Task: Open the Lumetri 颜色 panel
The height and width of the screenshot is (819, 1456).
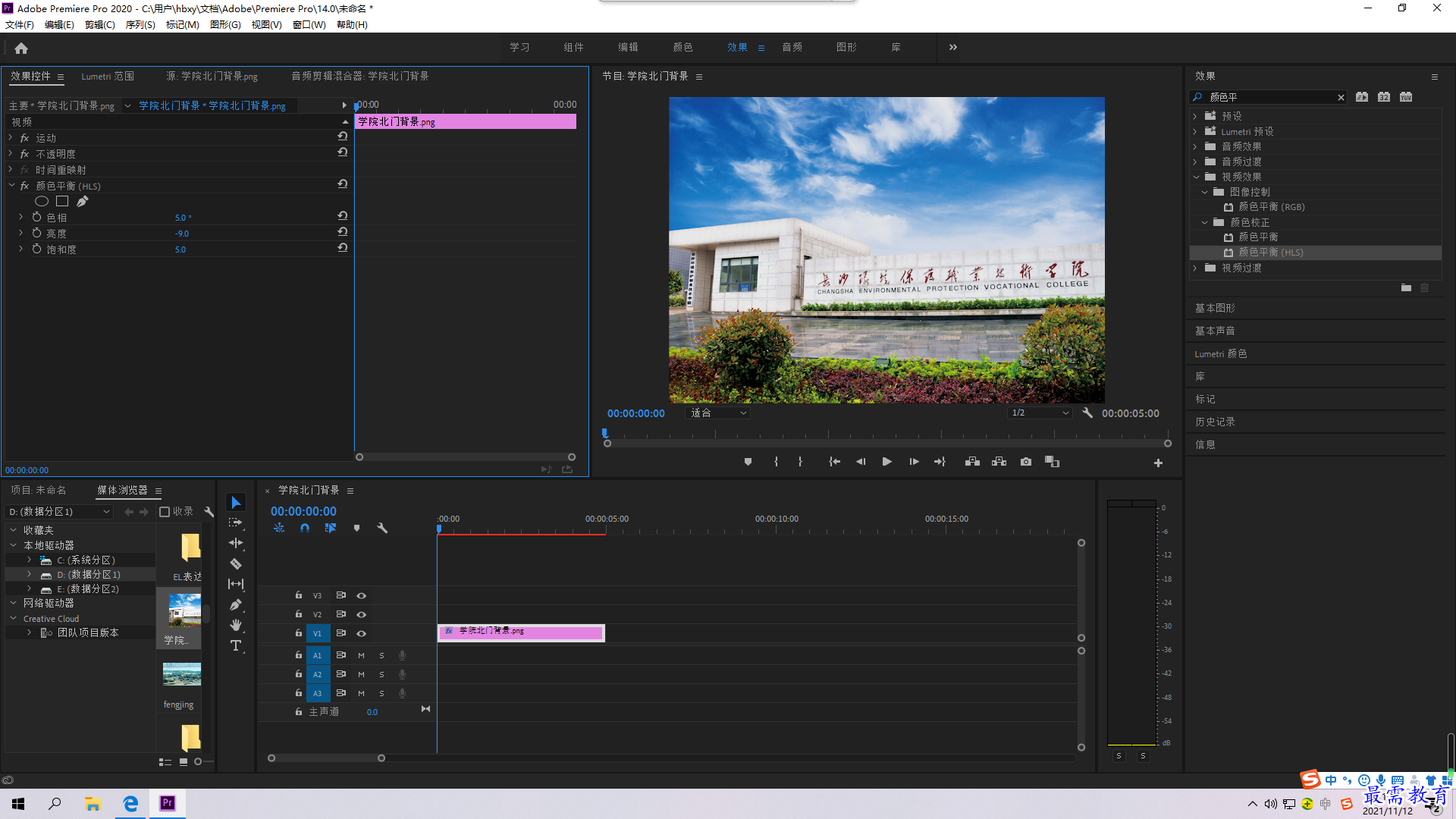Action: (x=1220, y=353)
